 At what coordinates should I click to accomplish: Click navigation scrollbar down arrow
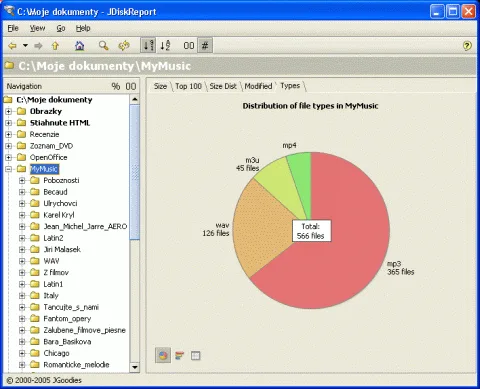click(134, 367)
